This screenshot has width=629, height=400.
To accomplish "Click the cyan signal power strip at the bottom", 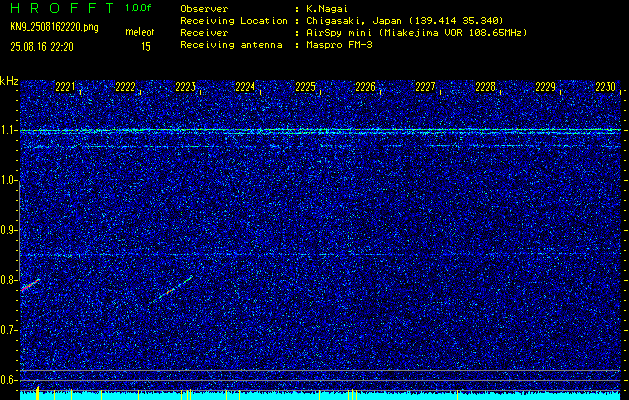I will pos(321,395).
